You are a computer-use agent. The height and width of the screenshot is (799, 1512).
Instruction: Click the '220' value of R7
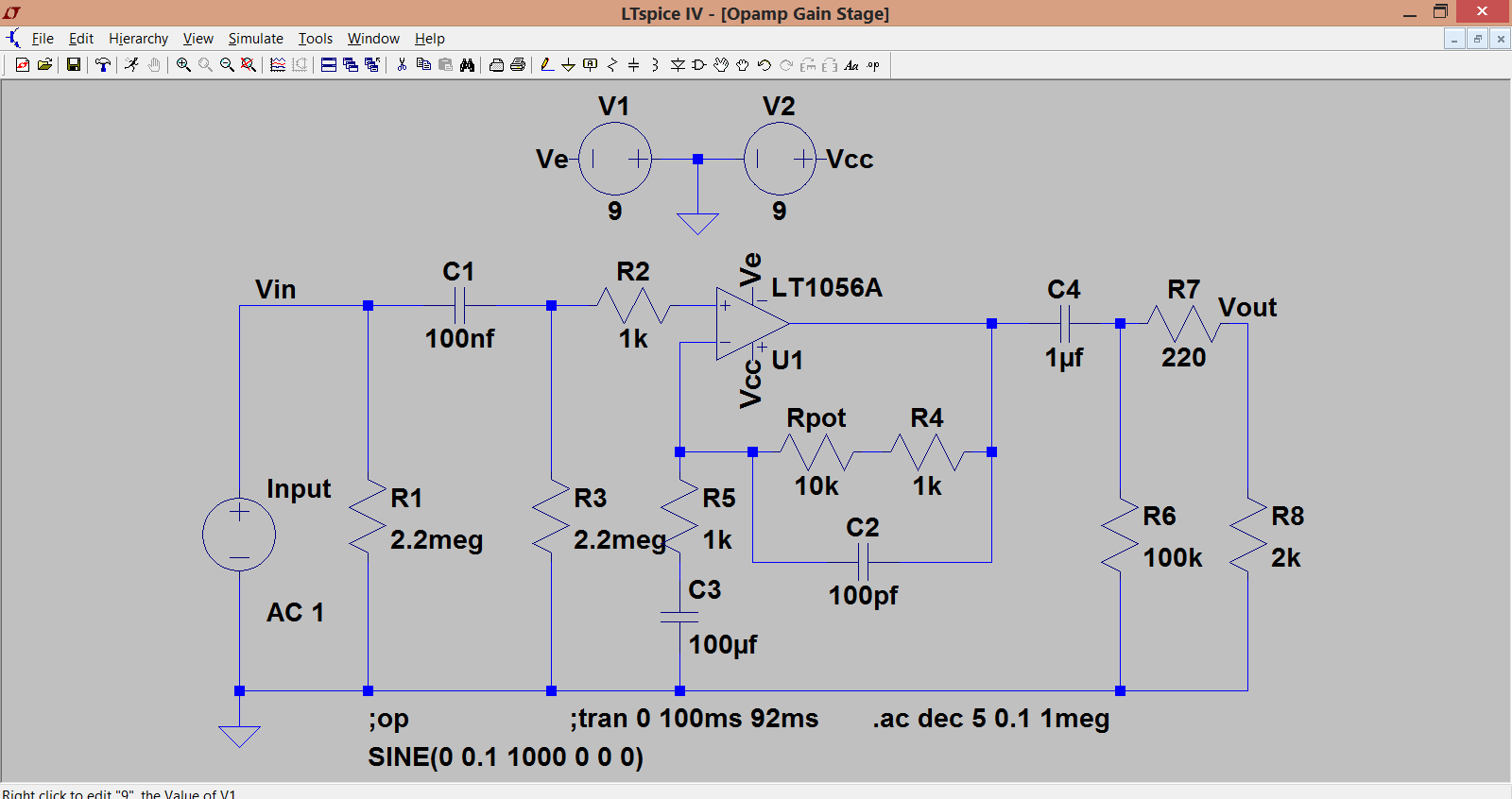click(x=1184, y=358)
